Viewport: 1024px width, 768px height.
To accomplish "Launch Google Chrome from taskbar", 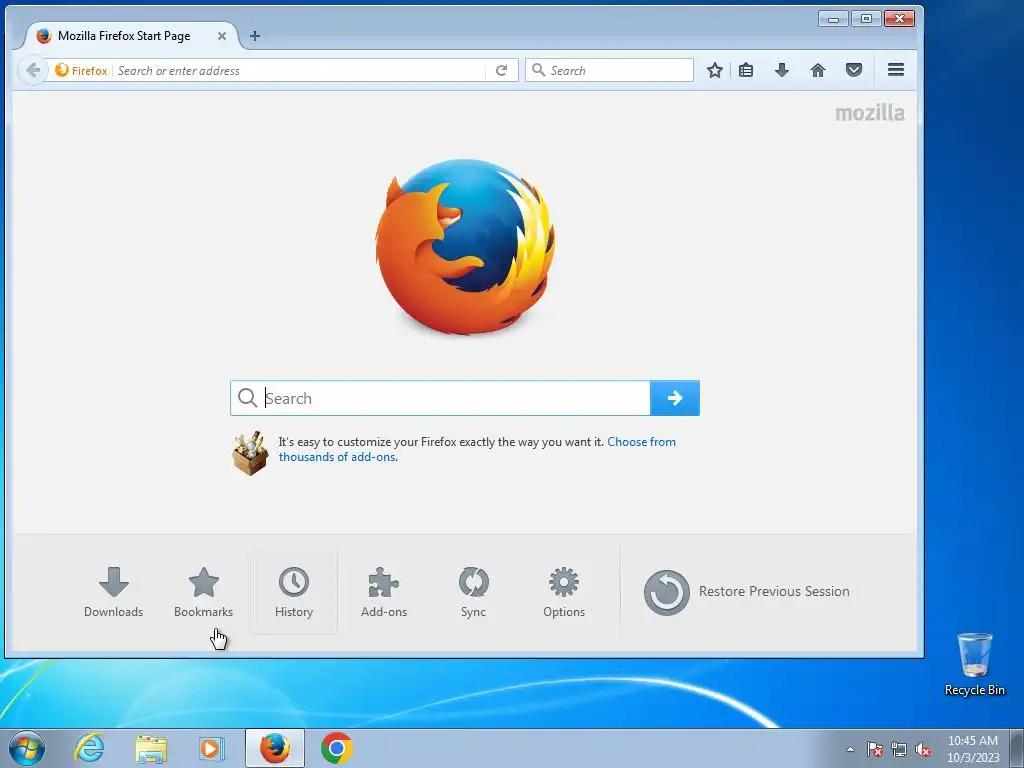I will click(x=336, y=748).
